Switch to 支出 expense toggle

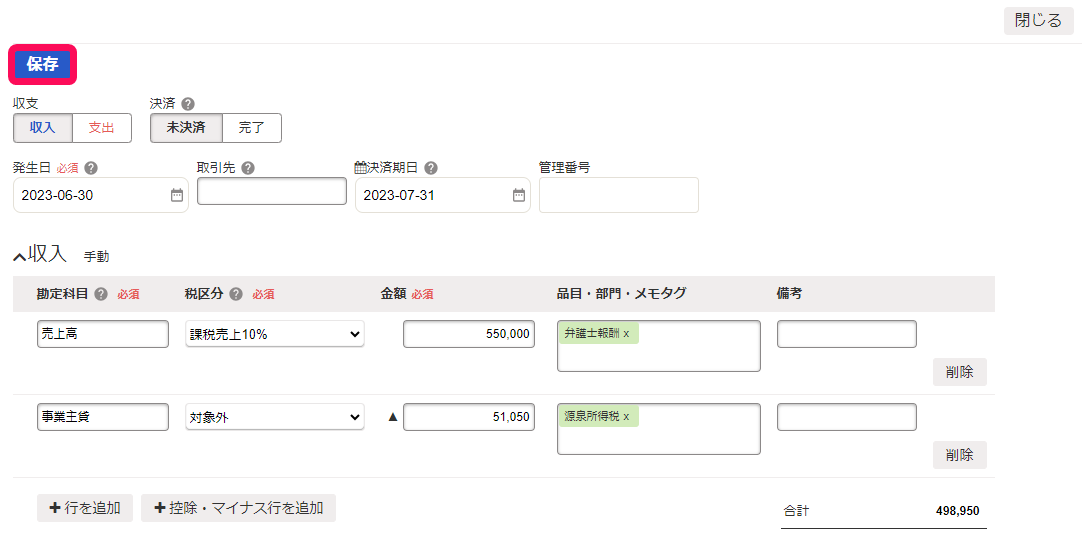[102, 128]
